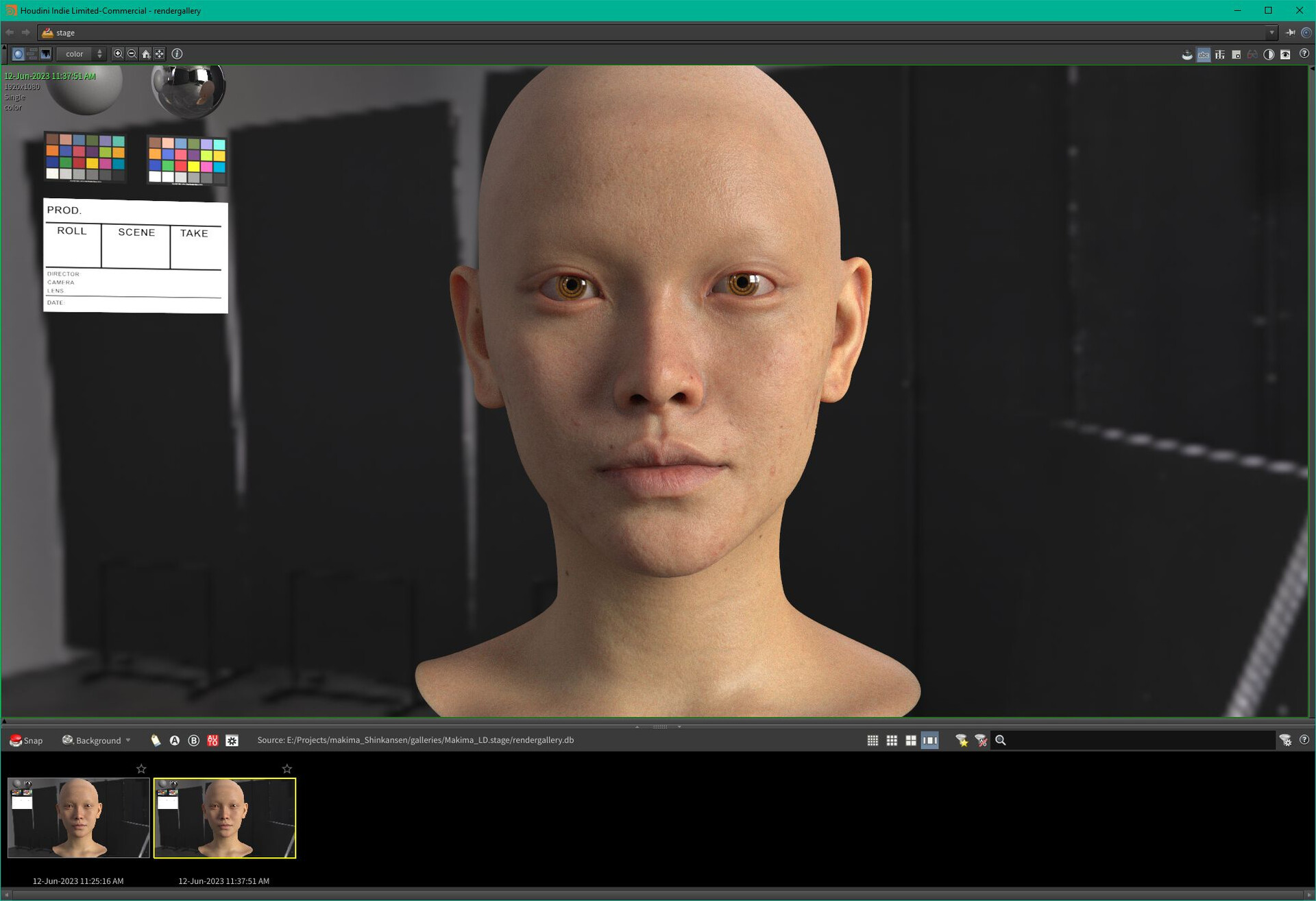Screen dimensions: 1316x901
Task: Click the zoom in magnifier icon
Action: pos(118,54)
